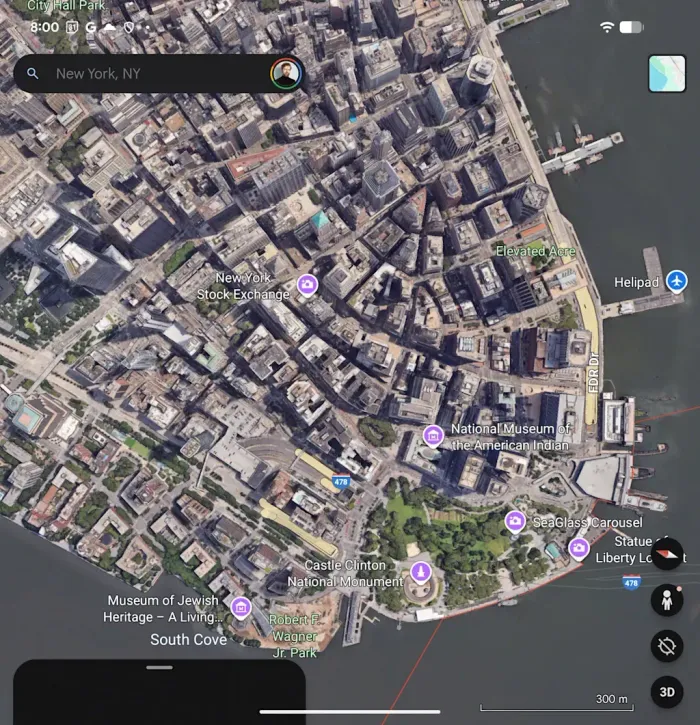Tap the search magnifier icon

(x=33, y=74)
